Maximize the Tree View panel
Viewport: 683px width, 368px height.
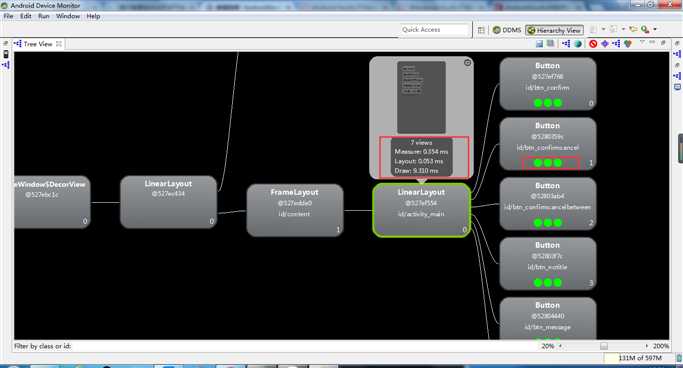663,43
